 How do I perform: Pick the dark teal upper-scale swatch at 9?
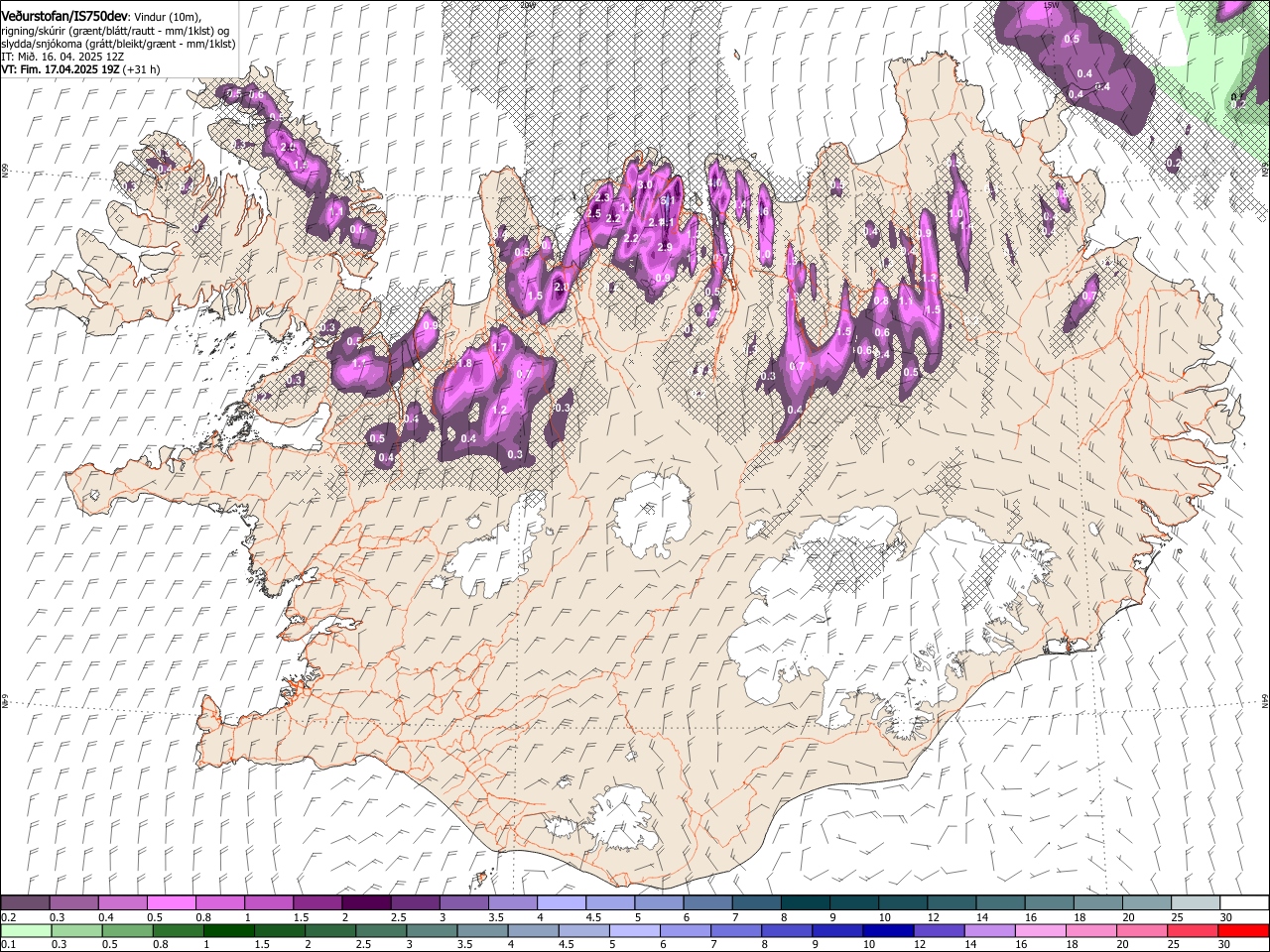pos(853,902)
